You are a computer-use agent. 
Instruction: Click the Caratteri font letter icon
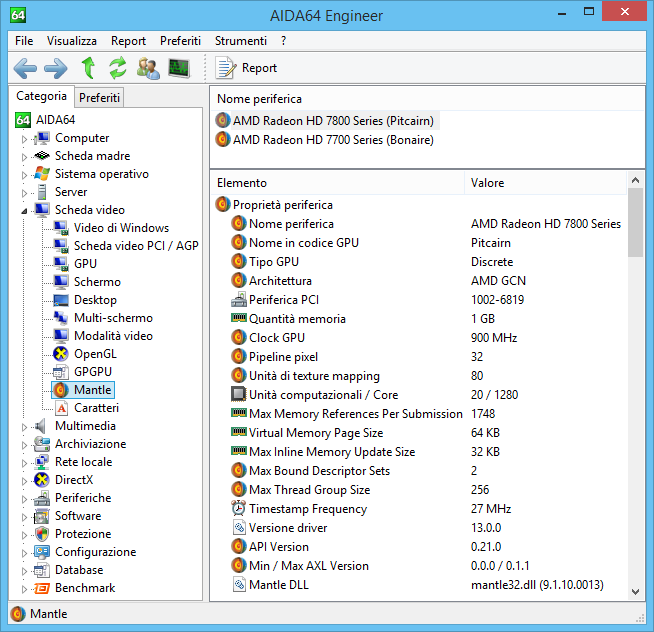point(61,408)
